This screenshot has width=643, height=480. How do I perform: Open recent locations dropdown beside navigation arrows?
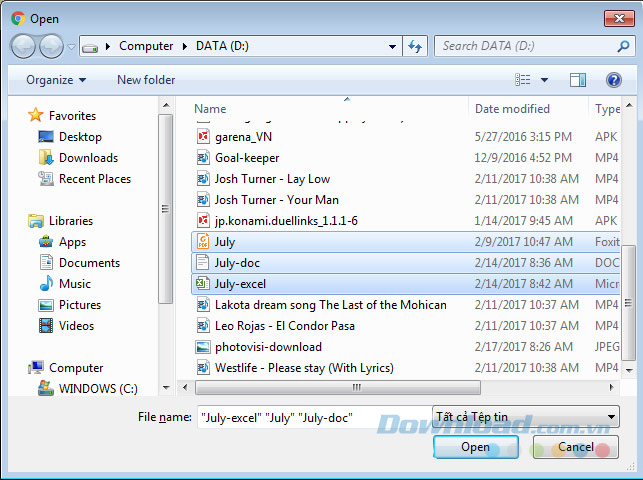tap(71, 47)
